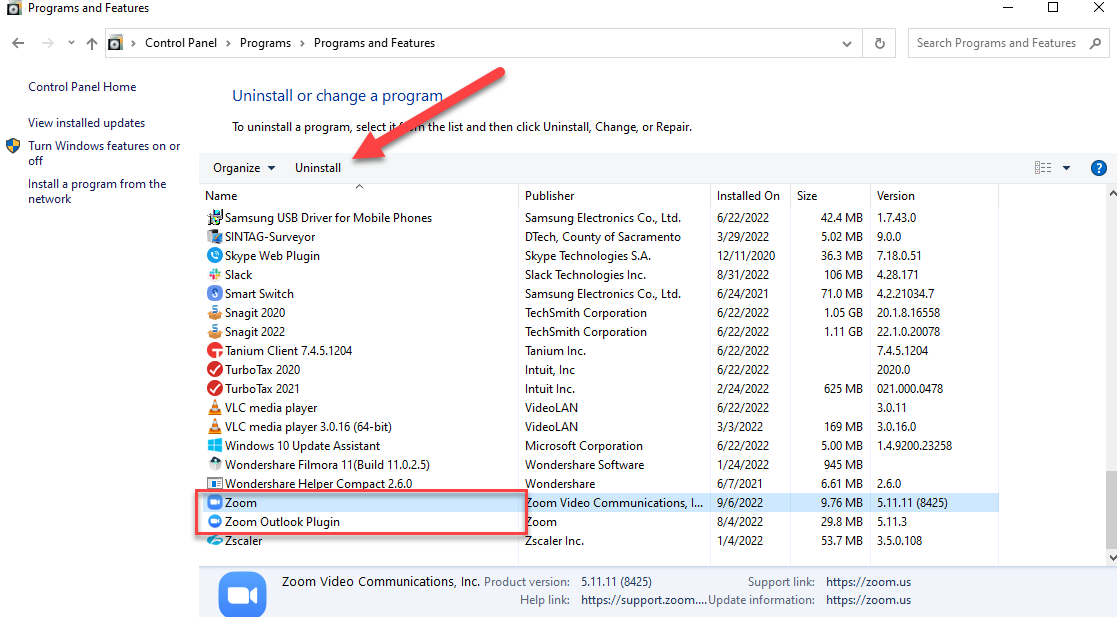Open the support.zoom help link
1117x617 pixels.
tap(643, 600)
